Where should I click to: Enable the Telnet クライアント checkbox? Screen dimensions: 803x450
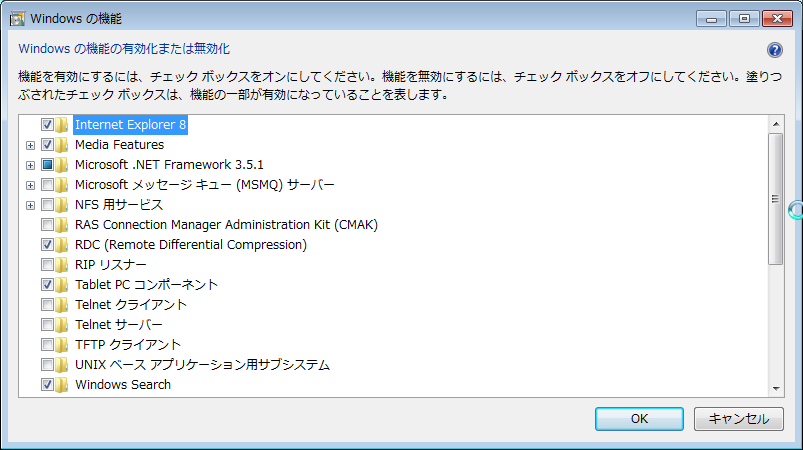pyautogui.click(x=47, y=305)
